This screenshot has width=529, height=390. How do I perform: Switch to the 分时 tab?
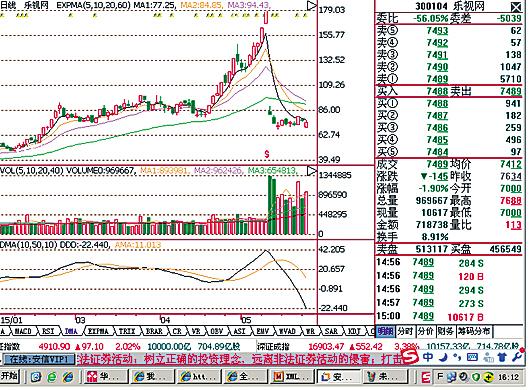[x=405, y=332]
